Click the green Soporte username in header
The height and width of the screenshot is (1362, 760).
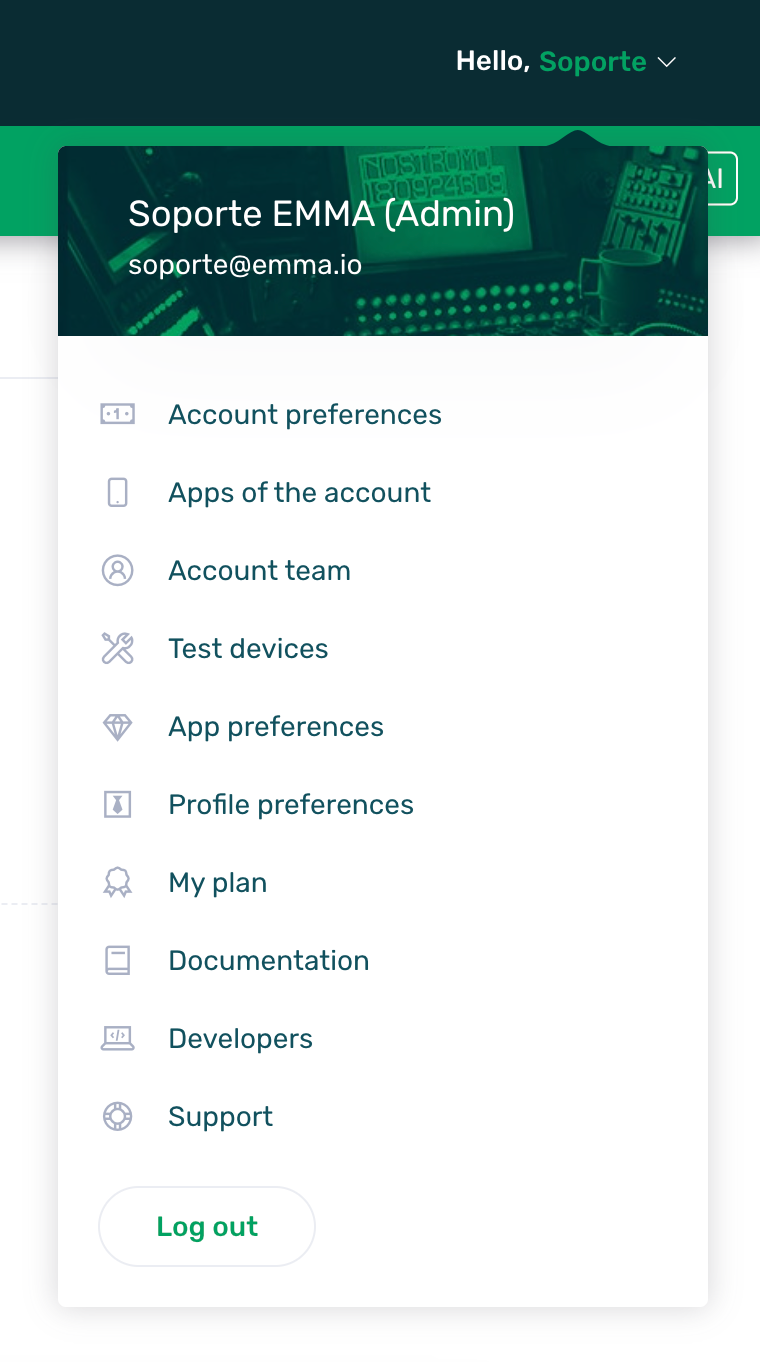click(593, 62)
